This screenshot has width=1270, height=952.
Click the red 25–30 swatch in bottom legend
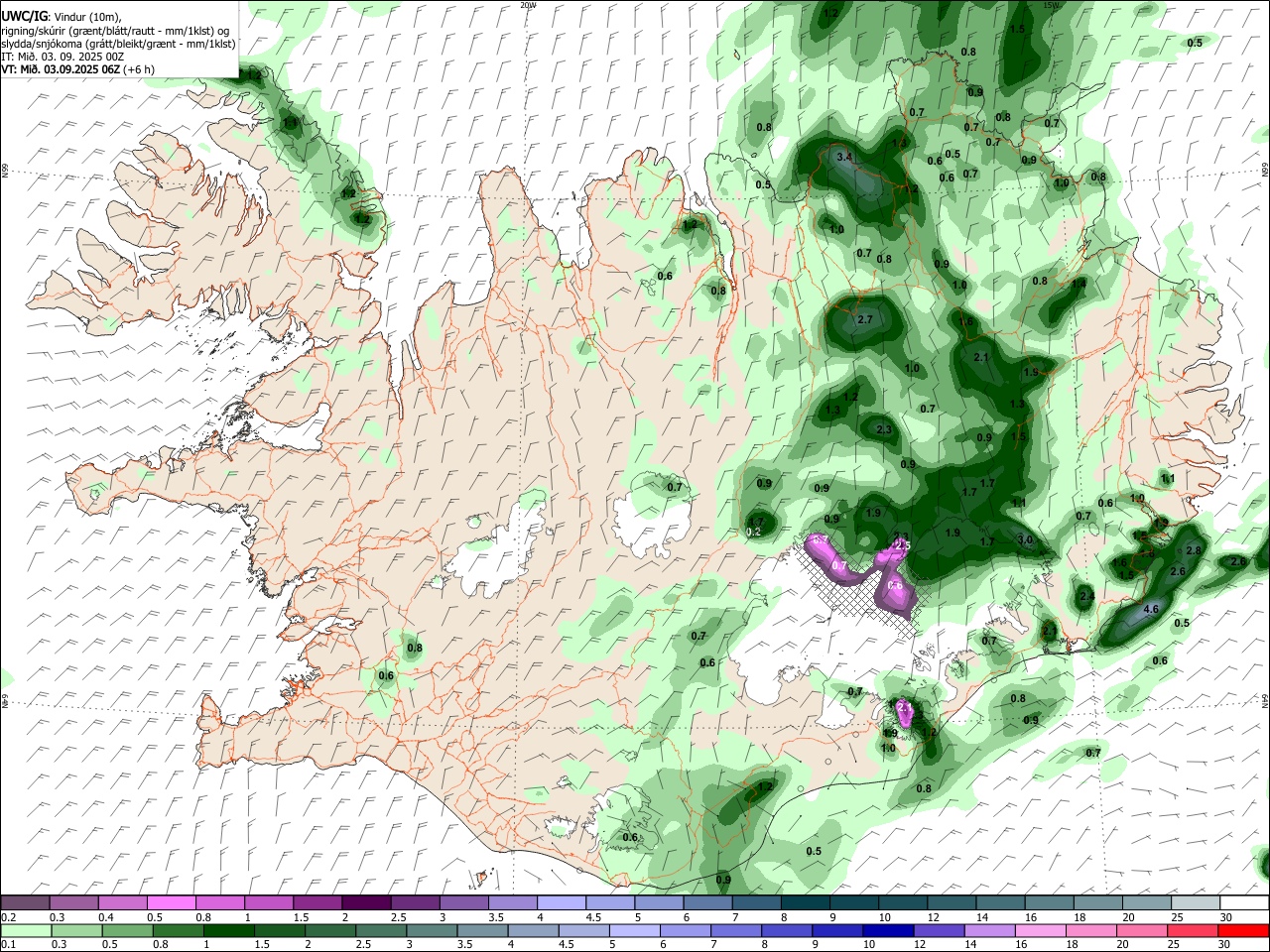tap(1193, 930)
